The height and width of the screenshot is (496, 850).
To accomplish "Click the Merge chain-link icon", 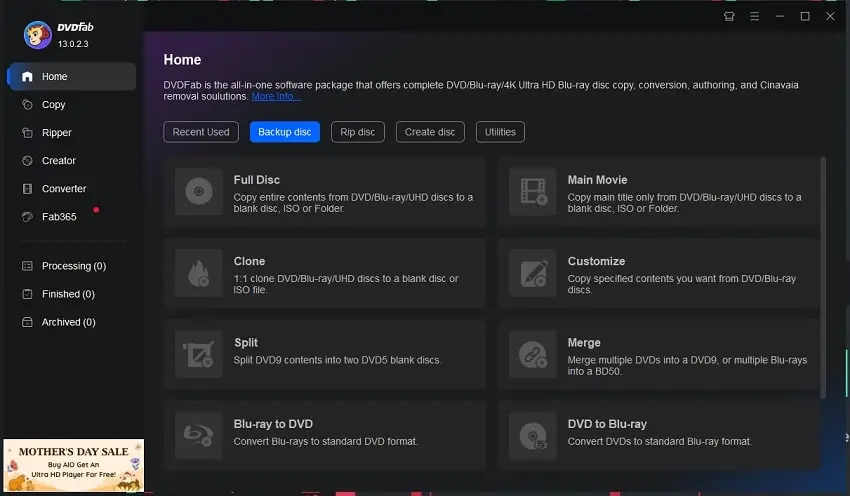I will point(533,354).
